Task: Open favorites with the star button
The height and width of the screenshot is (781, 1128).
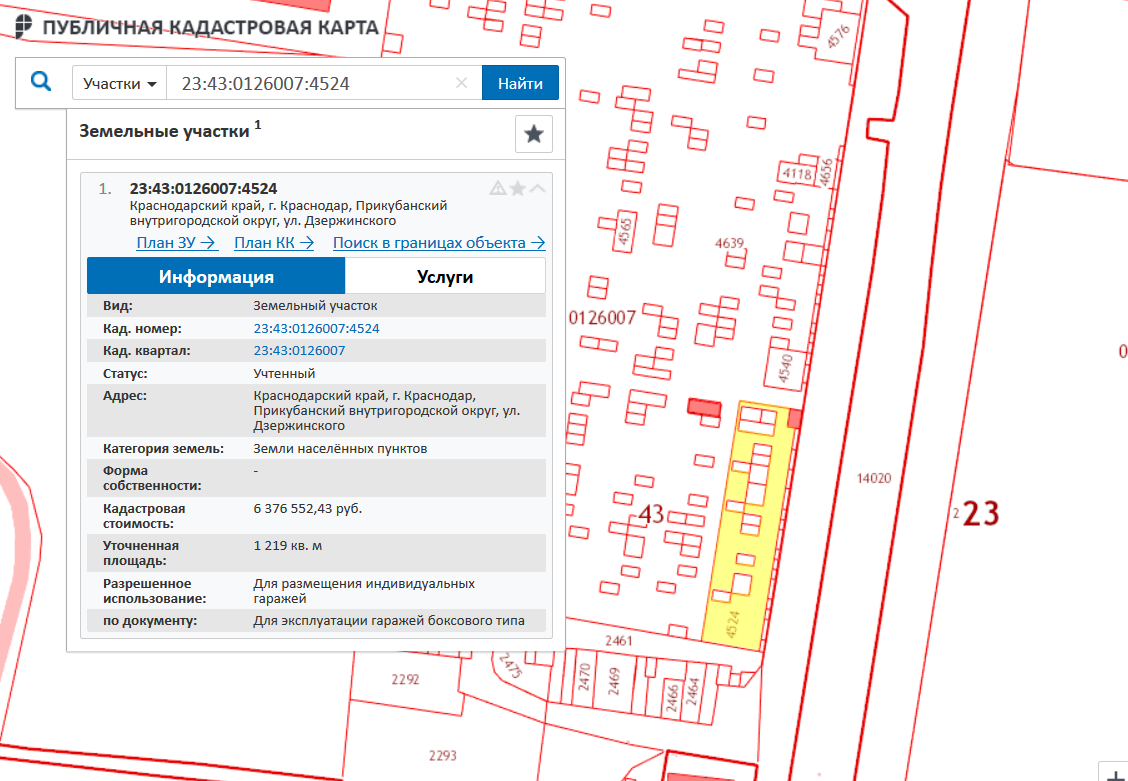Action: (x=534, y=134)
